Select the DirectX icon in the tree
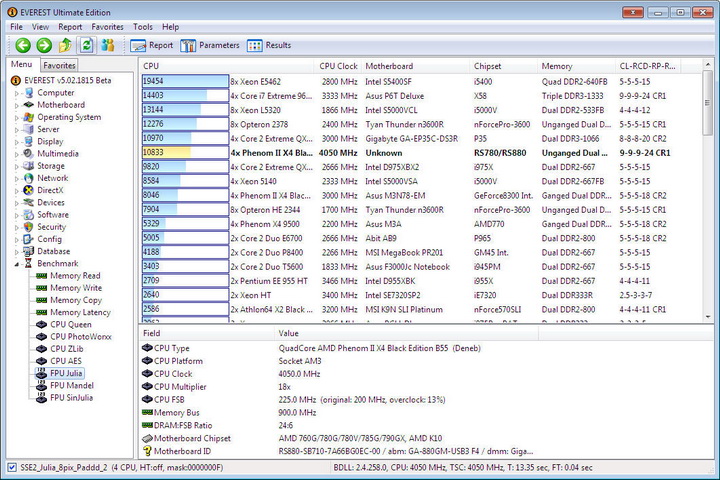 coord(29,190)
